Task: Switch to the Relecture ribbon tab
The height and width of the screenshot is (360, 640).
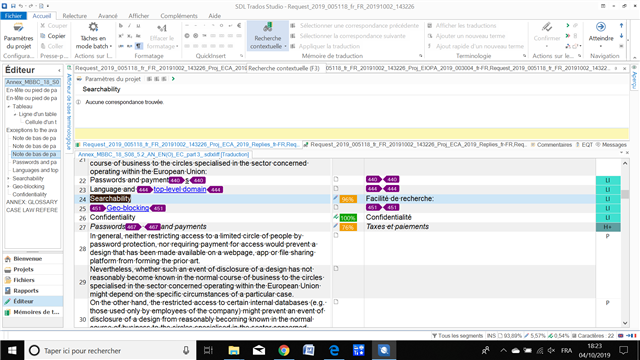Action: click(x=74, y=16)
